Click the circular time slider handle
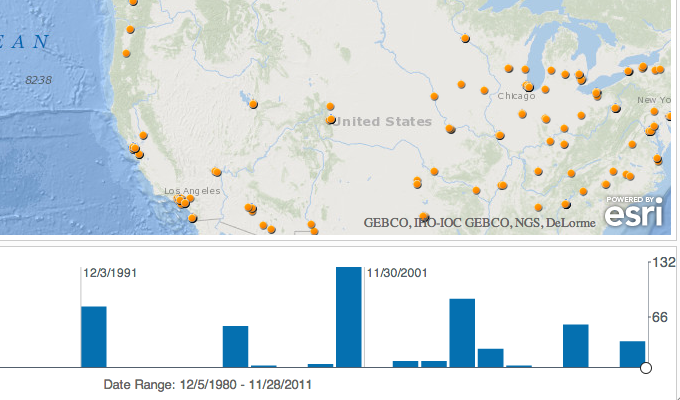Screen dimensions: 680x400 click(x=645, y=368)
